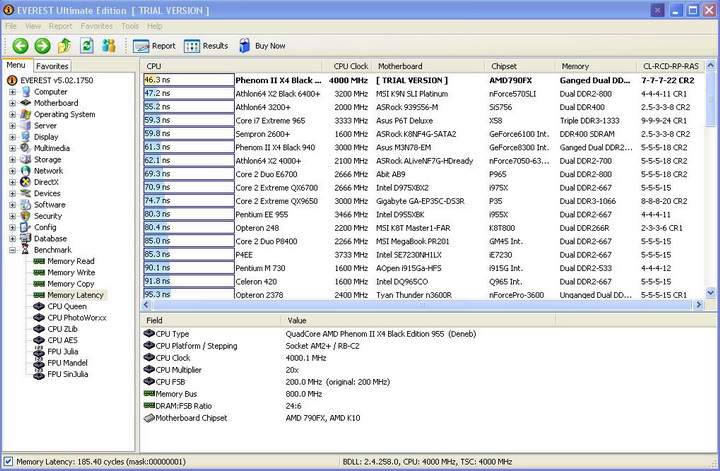Expand the Storage tree node
The height and width of the screenshot is (471, 720).
[12, 160]
